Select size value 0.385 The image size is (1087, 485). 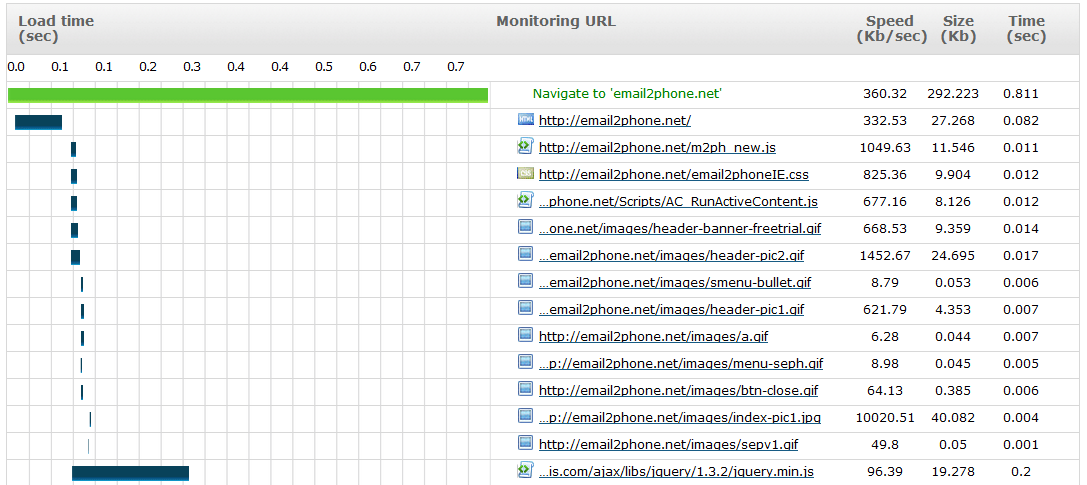[x=953, y=391]
